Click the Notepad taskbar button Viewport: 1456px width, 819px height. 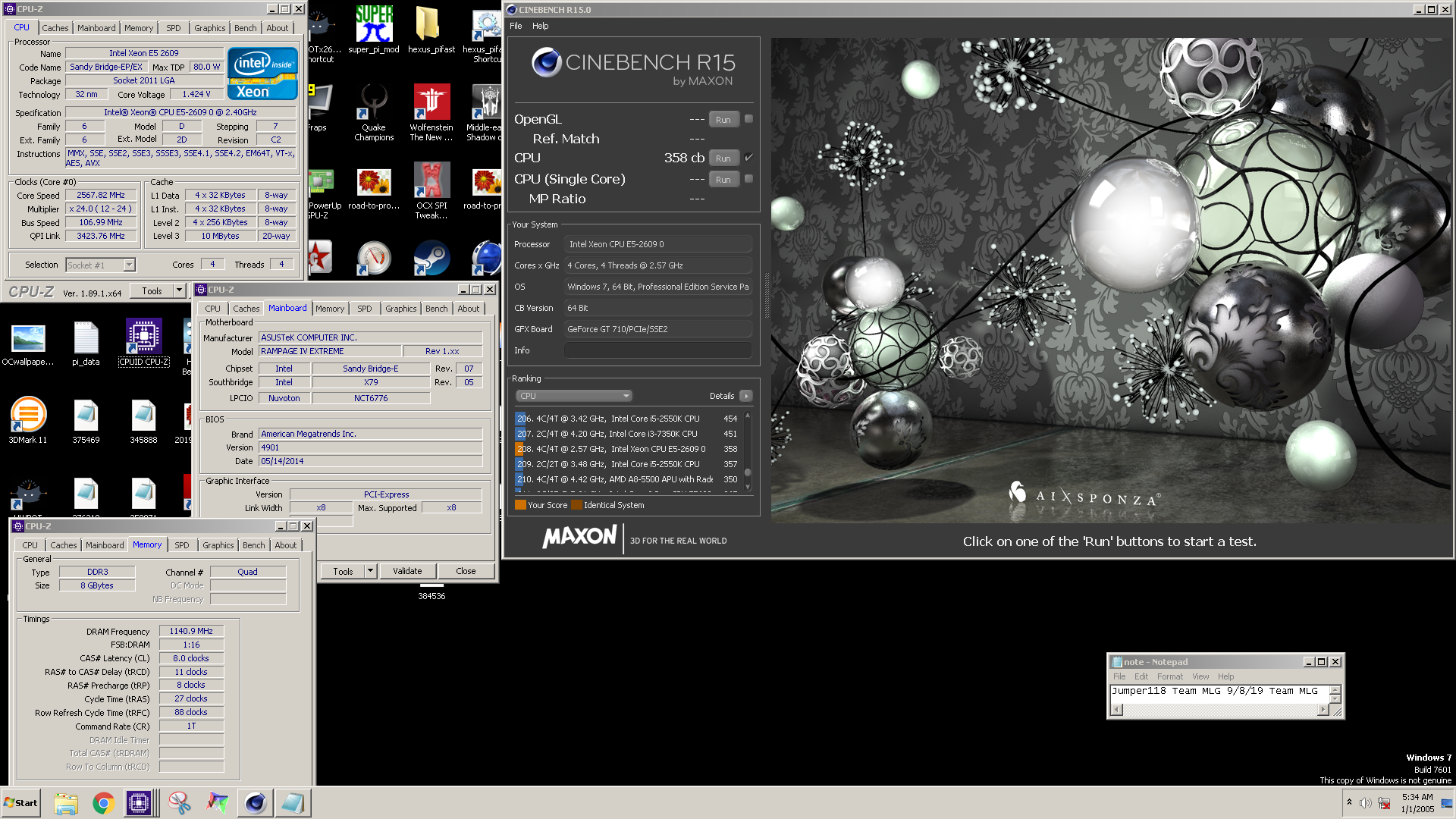pos(293,803)
